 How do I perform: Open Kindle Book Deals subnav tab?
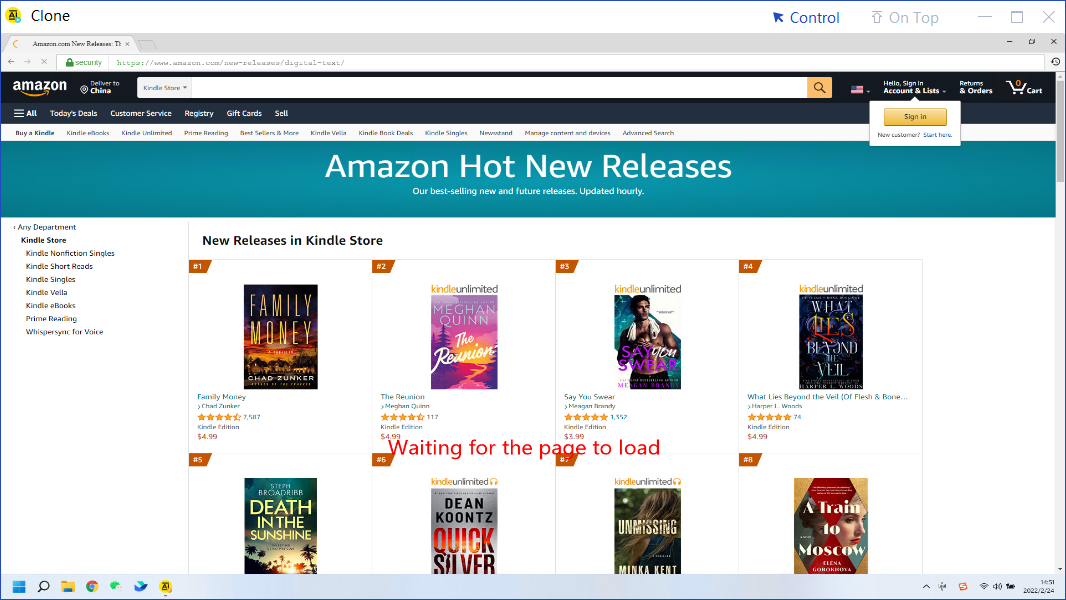coord(385,133)
